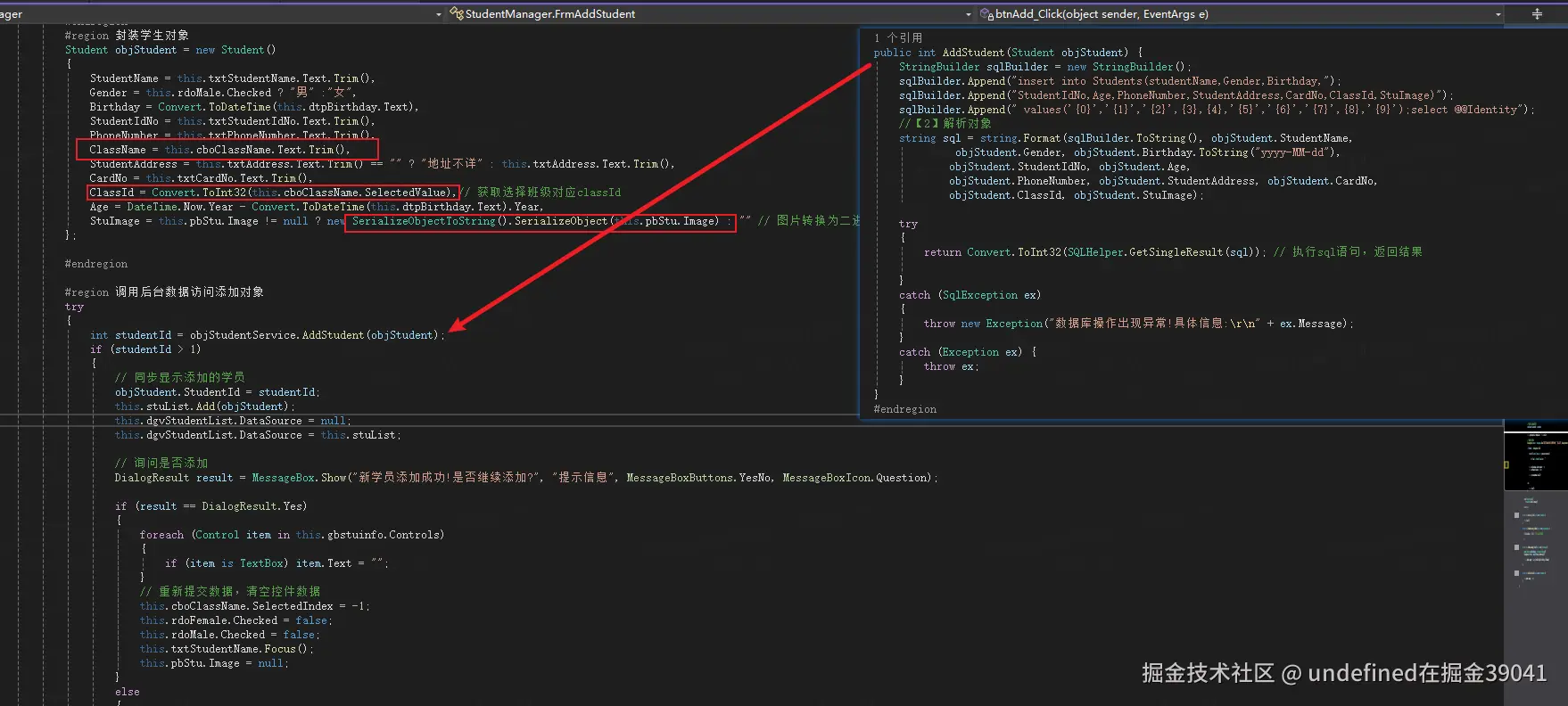
Task: Click the 'StudentName = this.txtStudentName' assignment line
Action: 233,78
